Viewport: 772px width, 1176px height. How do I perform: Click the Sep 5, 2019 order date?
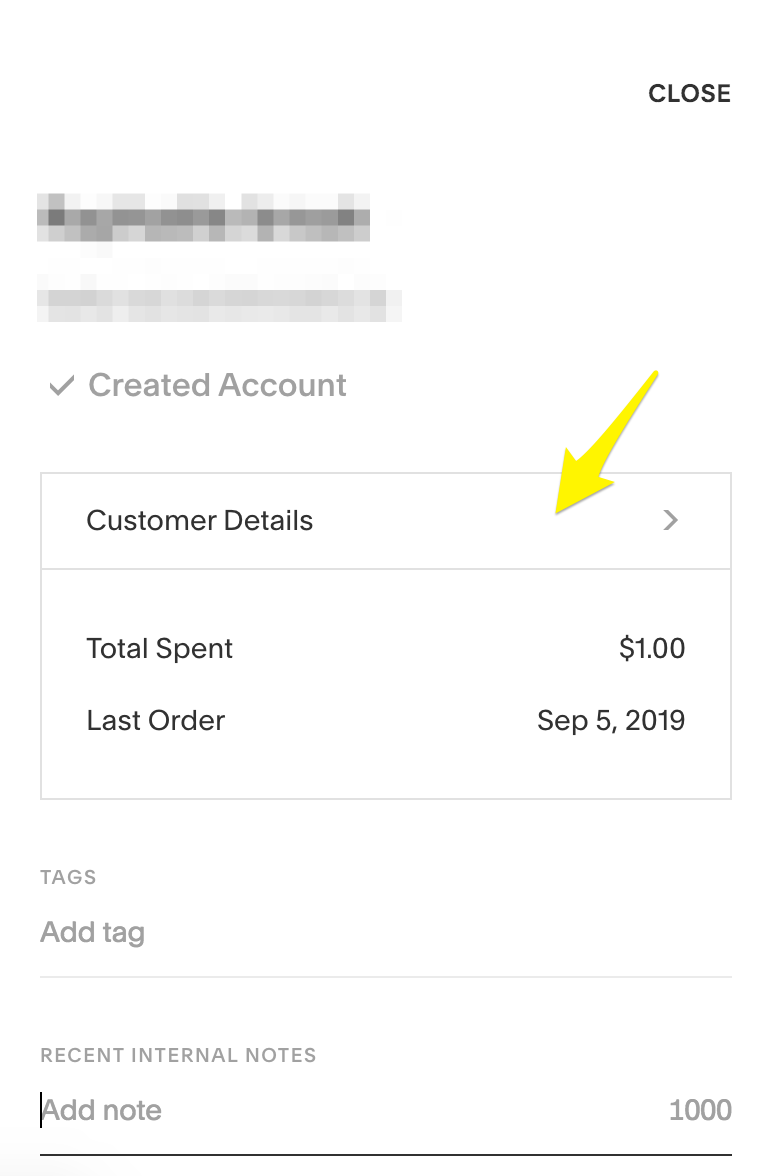coord(611,720)
